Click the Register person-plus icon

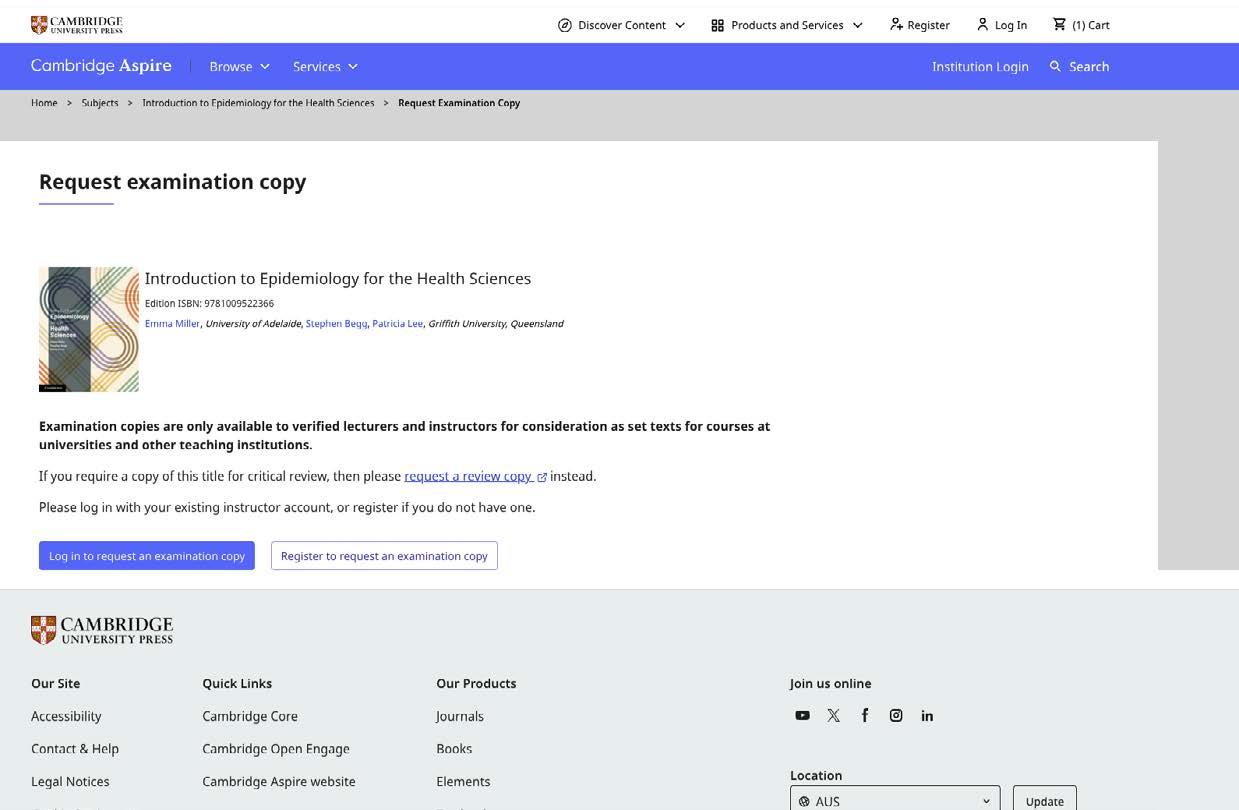click(896, 24)
